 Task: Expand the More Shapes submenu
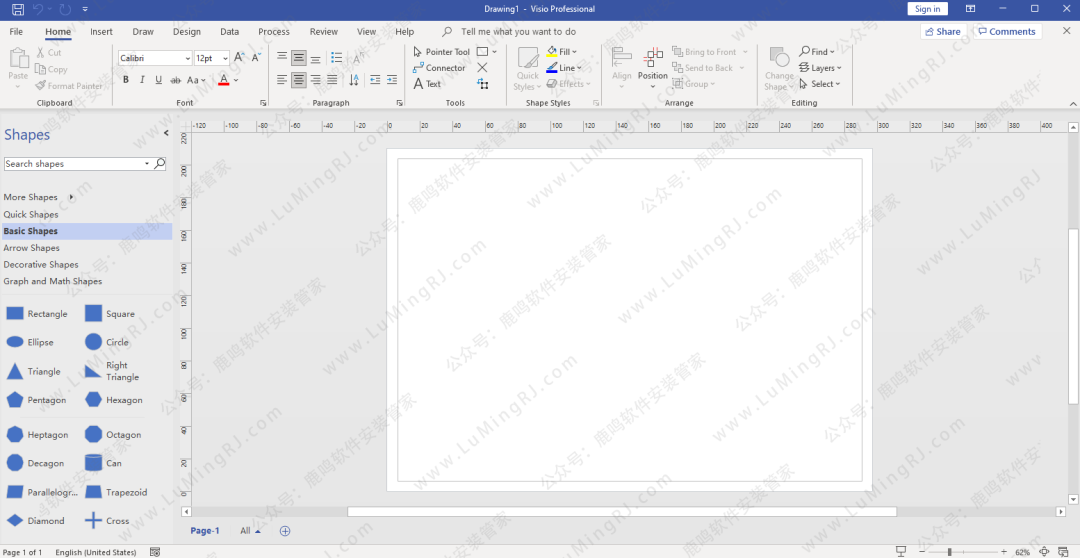pyautogui.click(x=71, y=197)
